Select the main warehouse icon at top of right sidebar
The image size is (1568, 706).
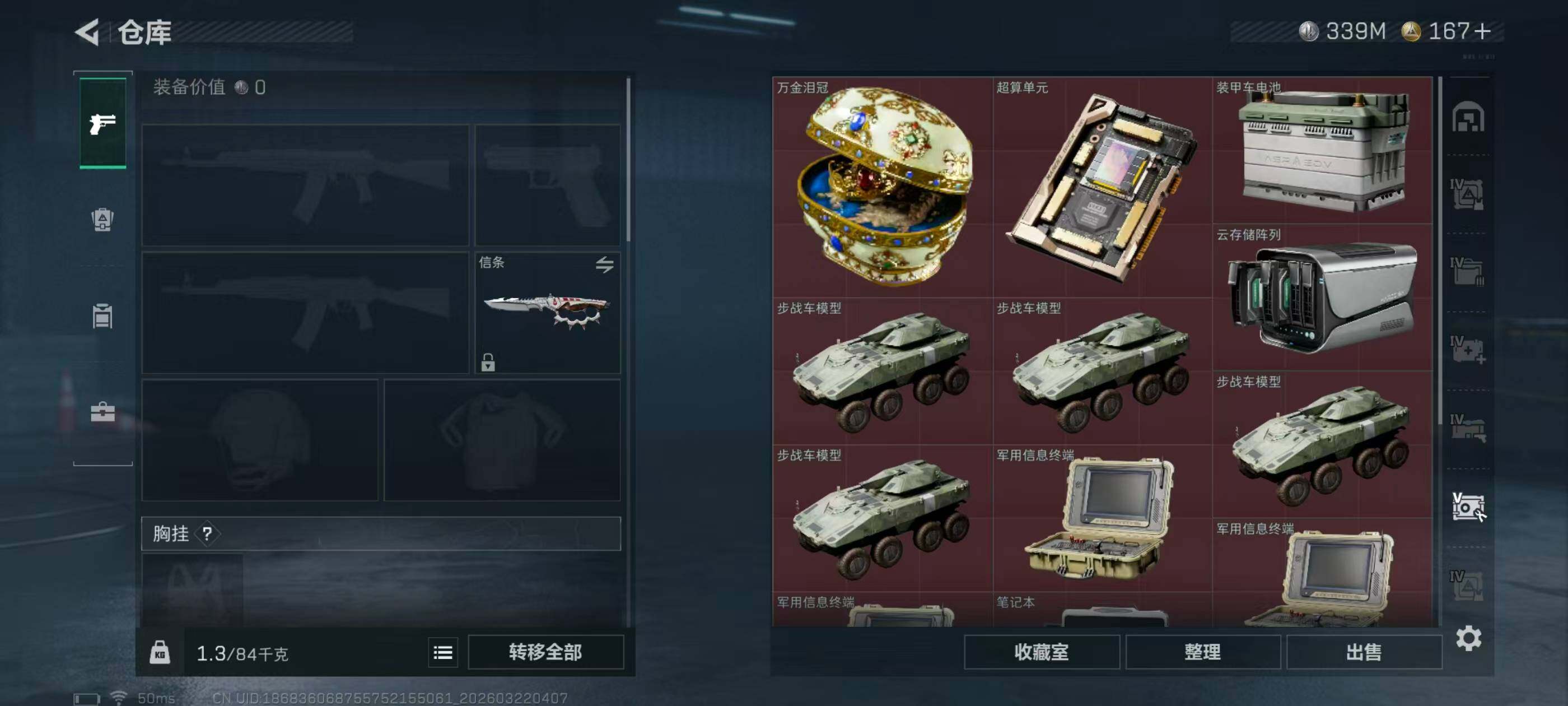tap(1468, 117)
